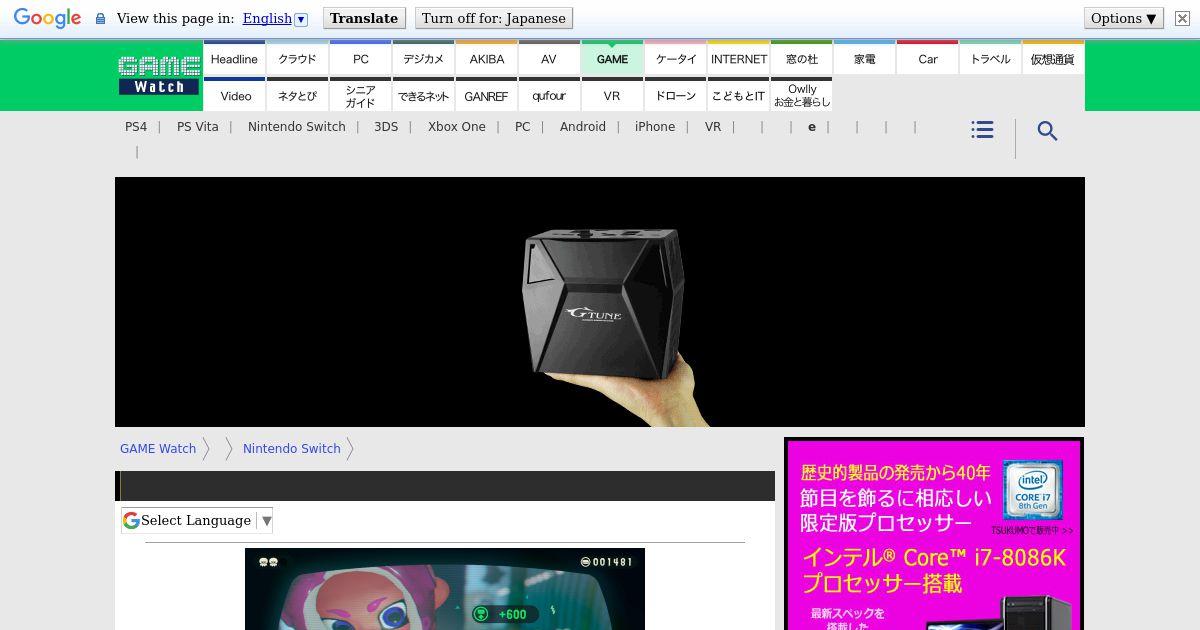This screenshot has width=1200, height=630.
Task: Click the lock icon in translate bar
Action: pos(100,19)
